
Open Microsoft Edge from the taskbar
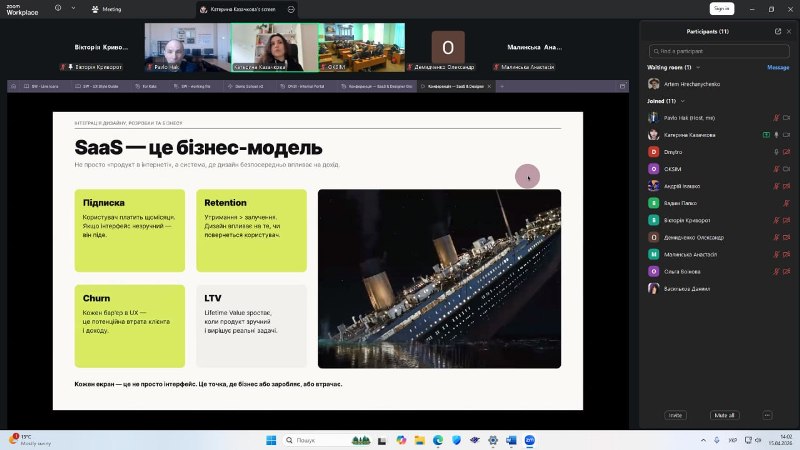(438, 440)
